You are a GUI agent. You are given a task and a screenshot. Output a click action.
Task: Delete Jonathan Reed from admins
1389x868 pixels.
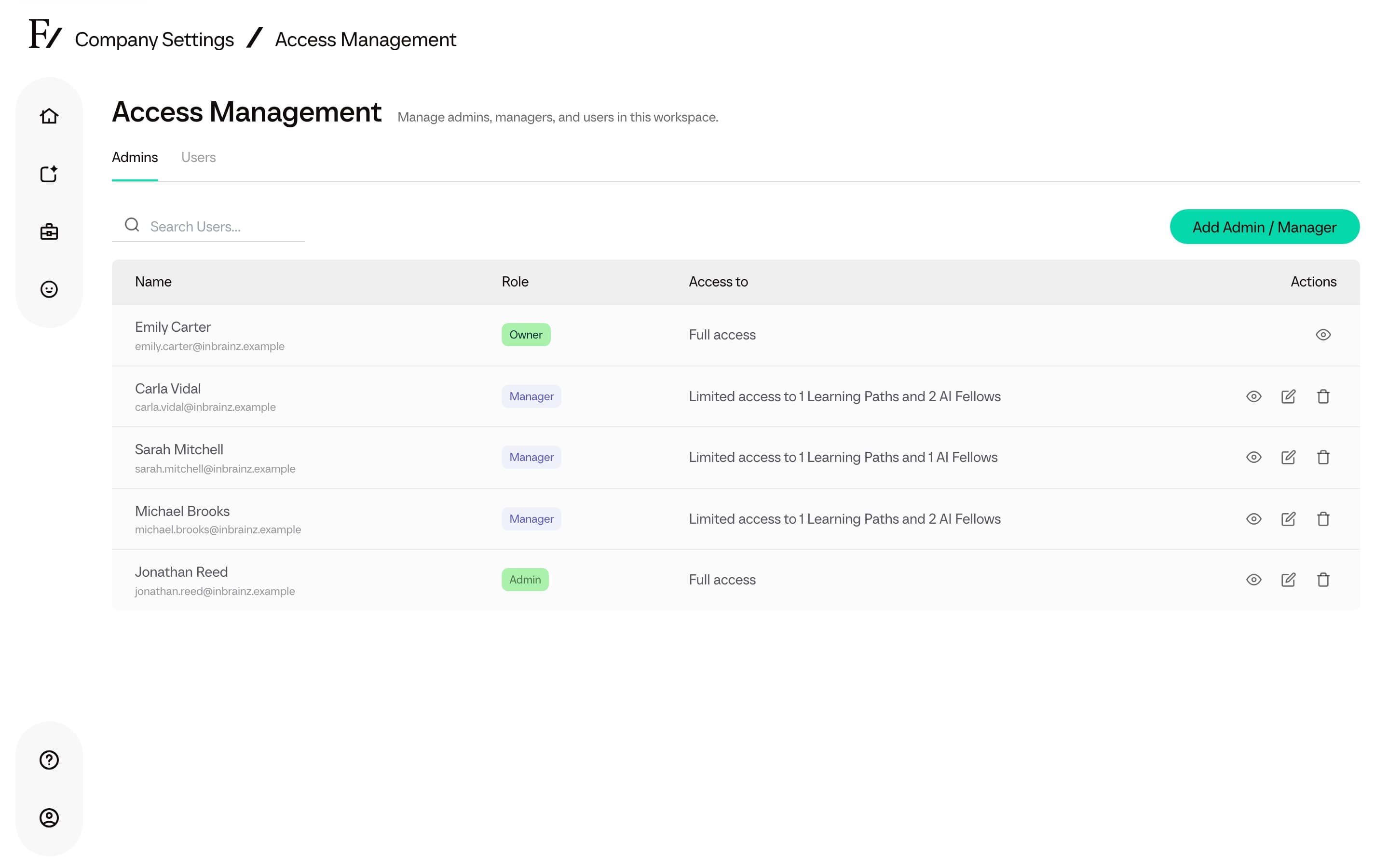[x=1323, y=580]
